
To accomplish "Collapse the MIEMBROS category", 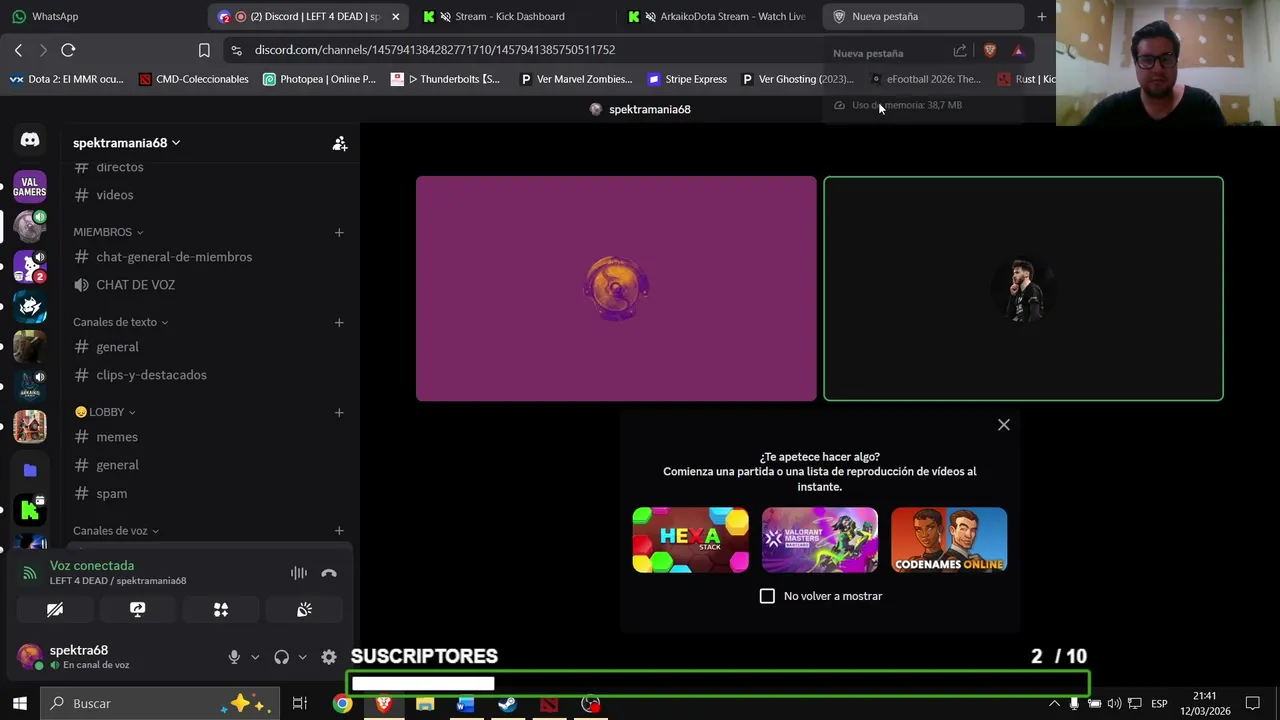I will click(x=108, y=232).
